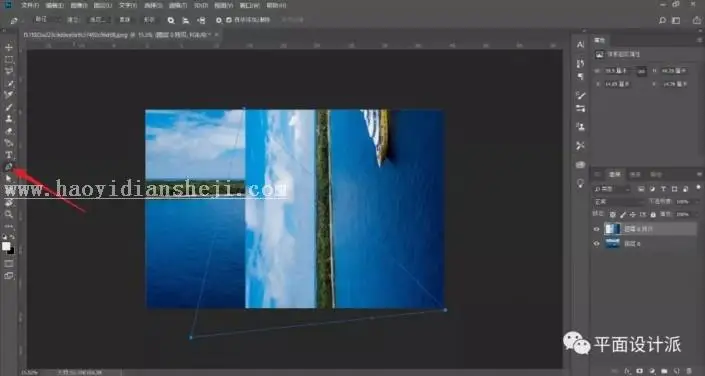This screenshot has height=376, width=705.
Task: Select the Pen tool in toolbar
Action: [x=9, y=167]
